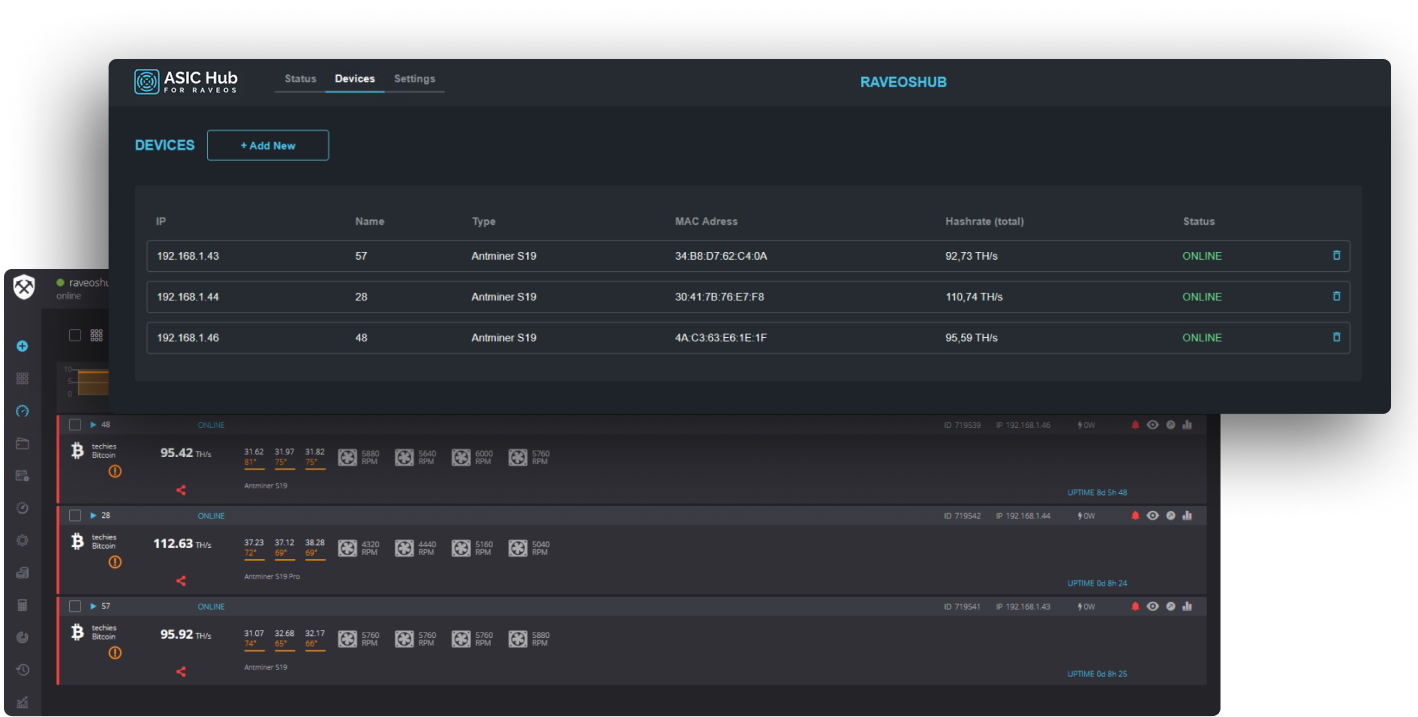Click the red bell alert icon on worker 48

(x=1135, y=425)
